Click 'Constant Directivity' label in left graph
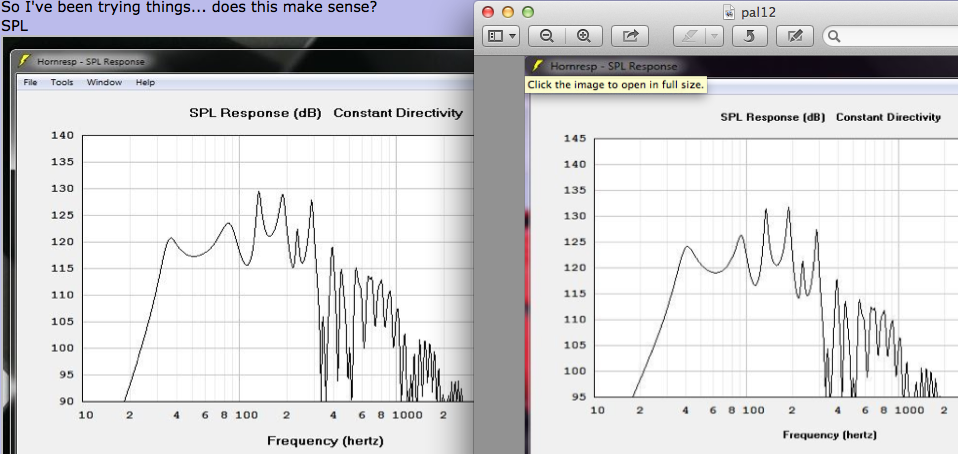 (398, 113)
